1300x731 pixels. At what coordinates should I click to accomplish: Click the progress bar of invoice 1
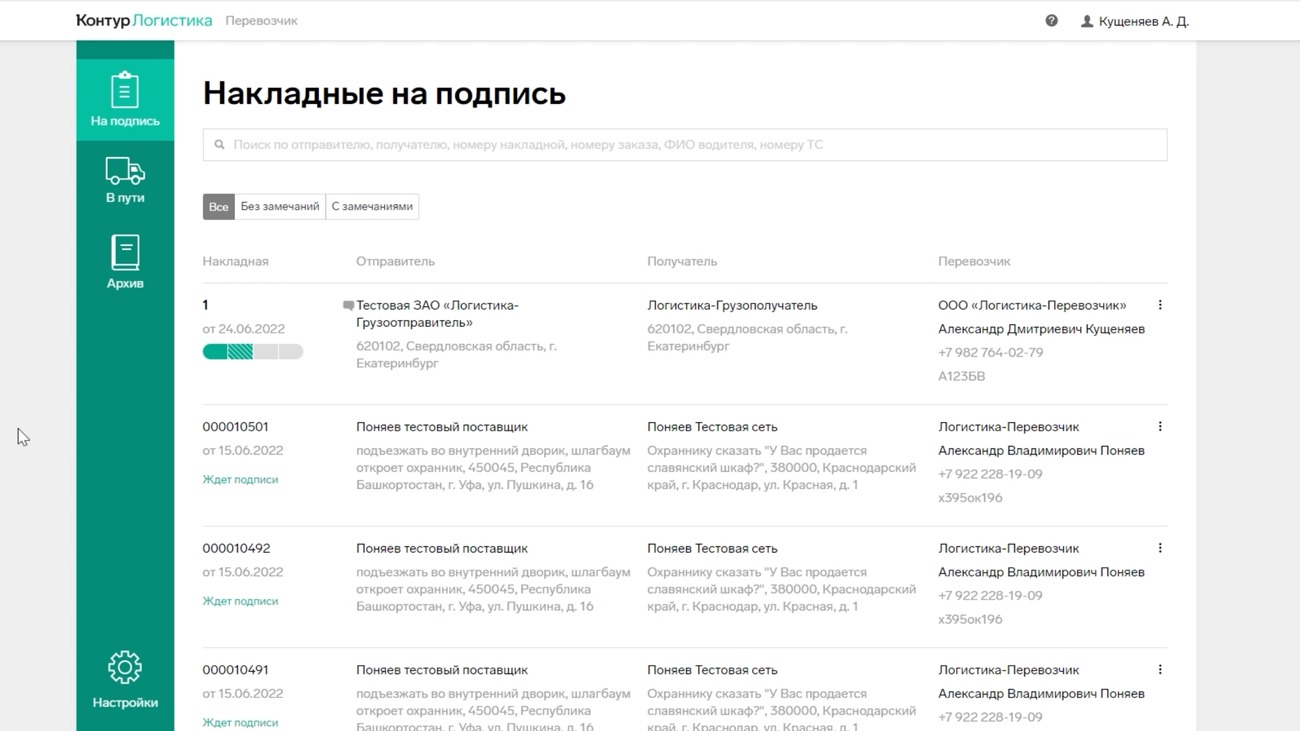pyautogui.click(x=252, y=352)
